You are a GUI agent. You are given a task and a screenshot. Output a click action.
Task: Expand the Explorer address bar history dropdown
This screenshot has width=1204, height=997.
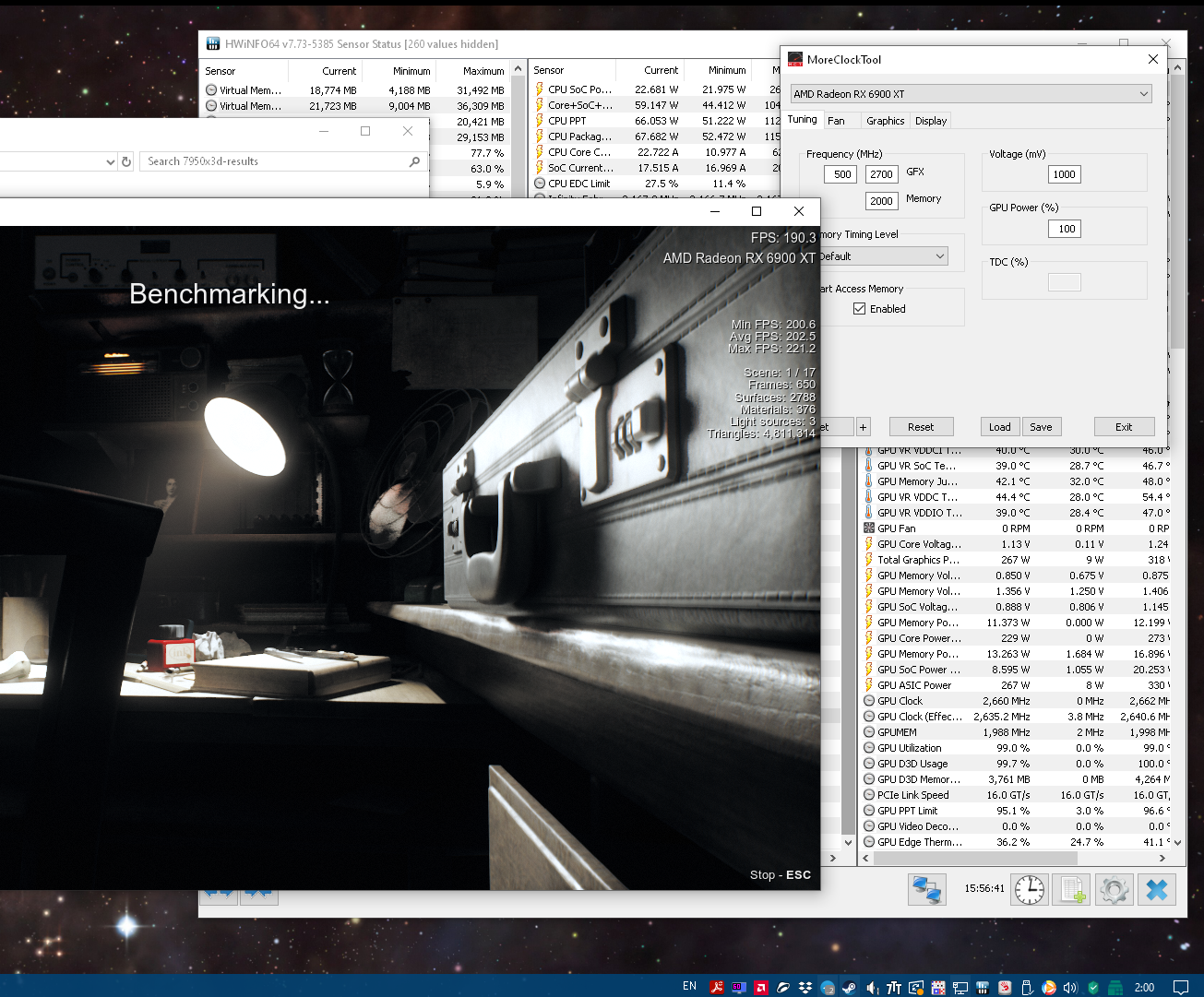pos(111,161)
